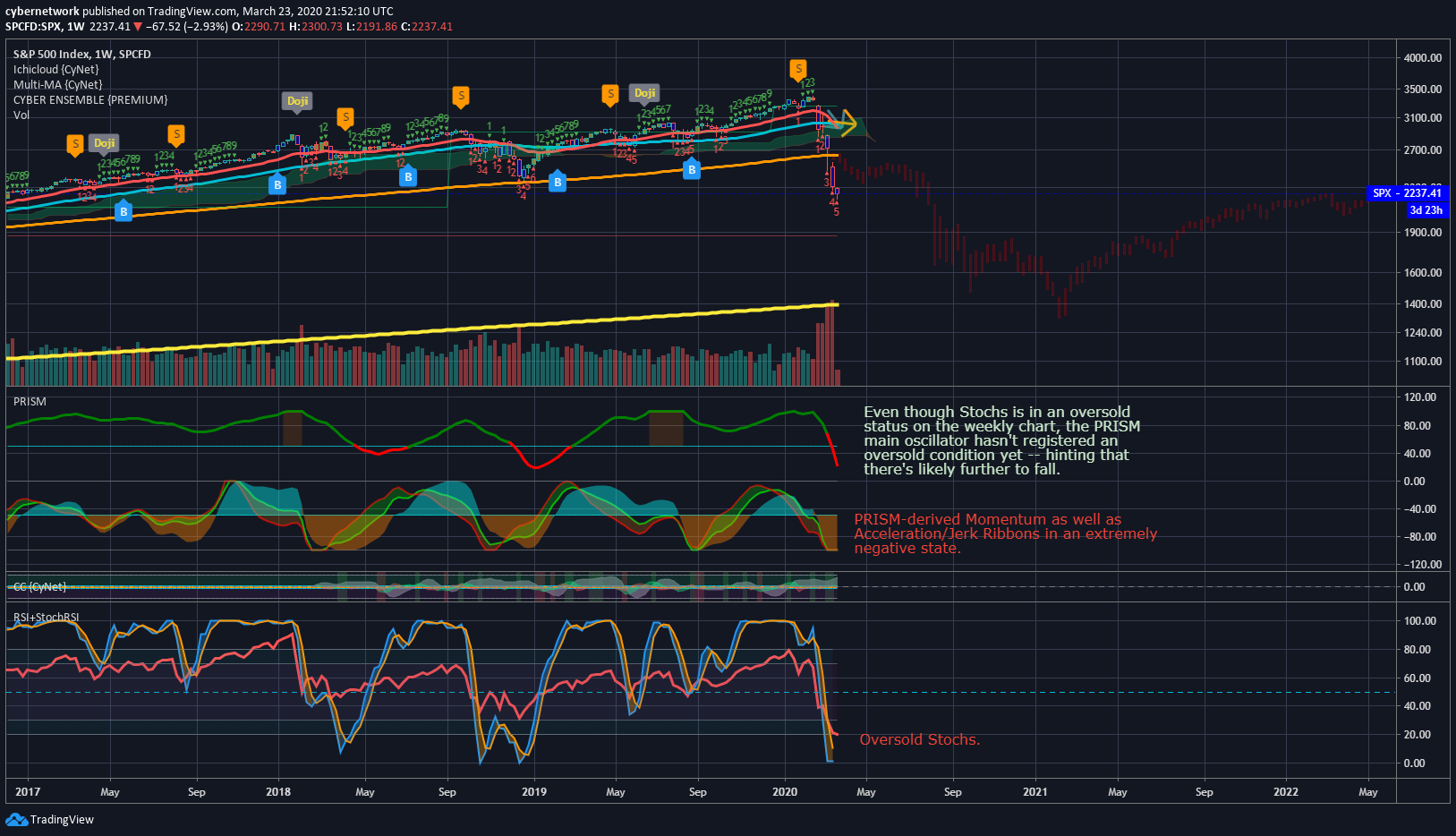This screenshot has height=836, width=1456.
Task: Click the S sell marker left of the 2017 Doji
Action: 75,144
